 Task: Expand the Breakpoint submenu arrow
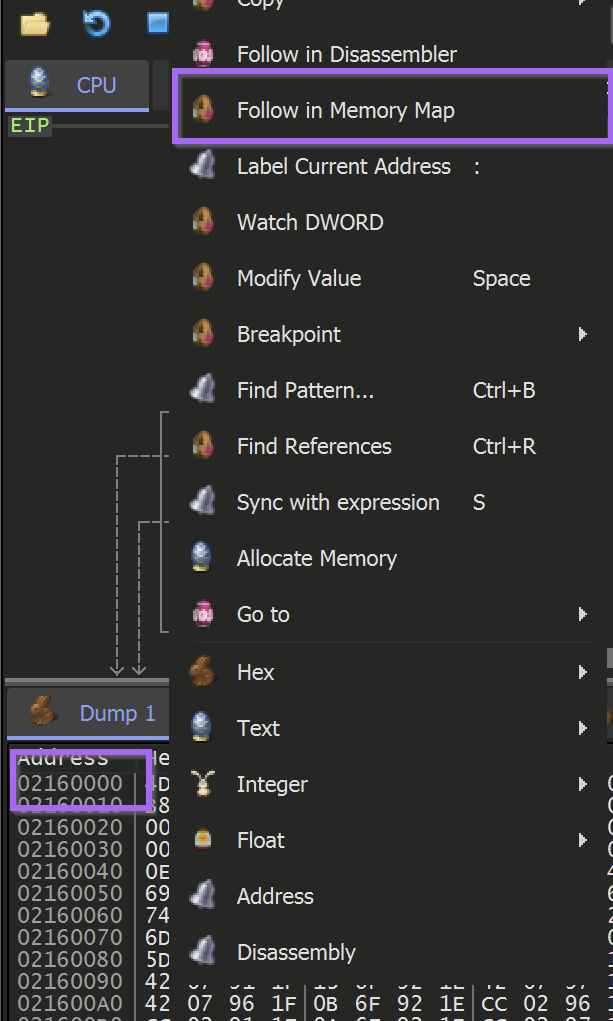point(582,334)
